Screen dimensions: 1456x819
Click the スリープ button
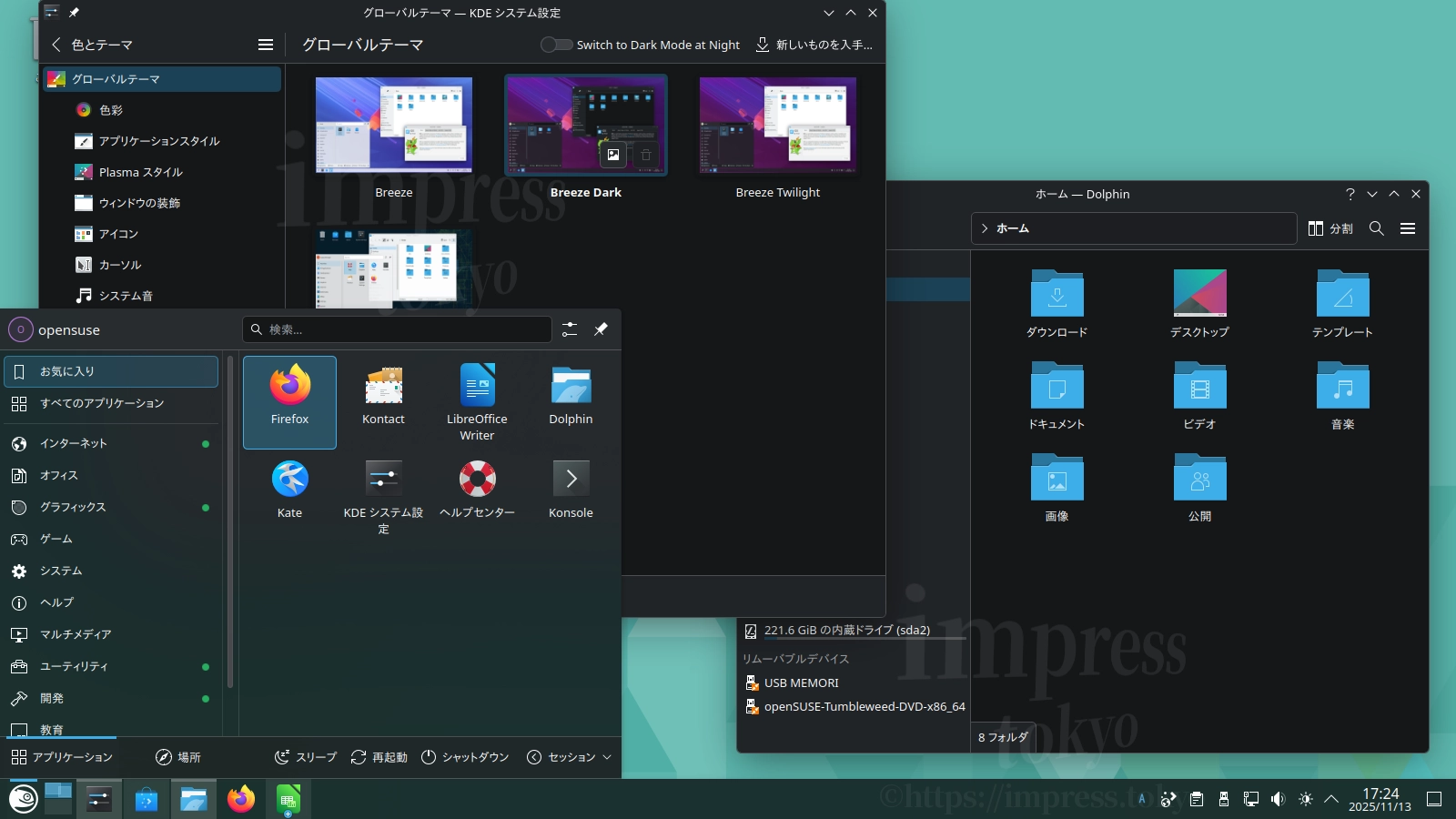pyautogui.click(x=306, y=757)
